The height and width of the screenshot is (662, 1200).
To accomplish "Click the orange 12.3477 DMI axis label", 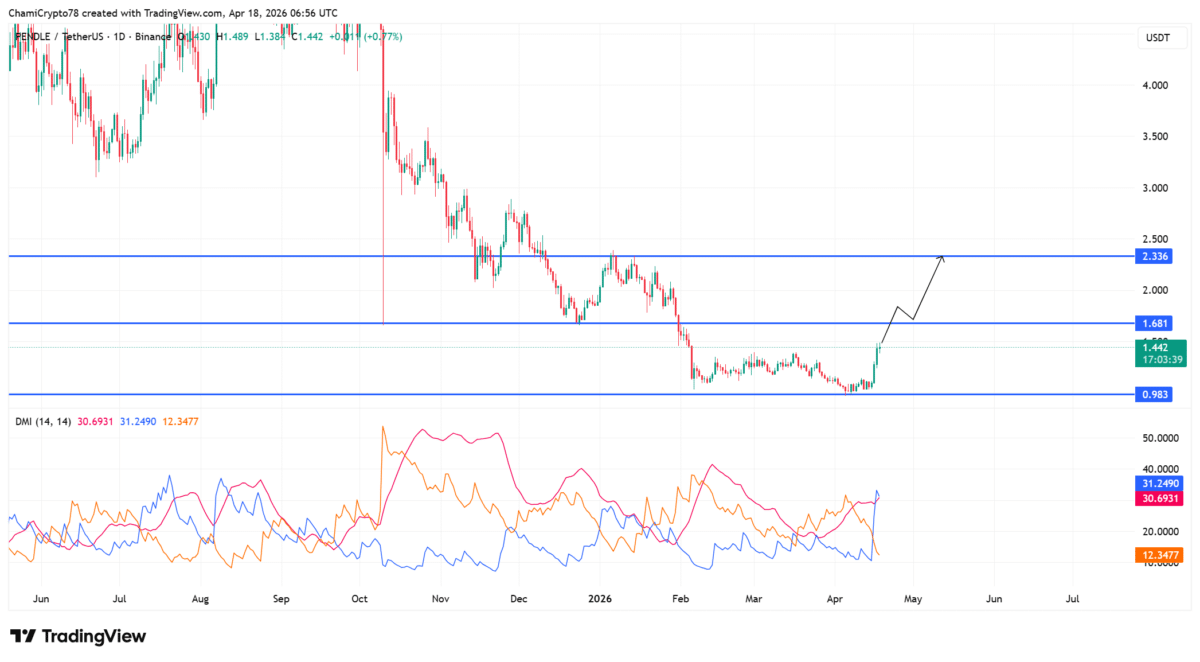I will tap(1160, 553).
